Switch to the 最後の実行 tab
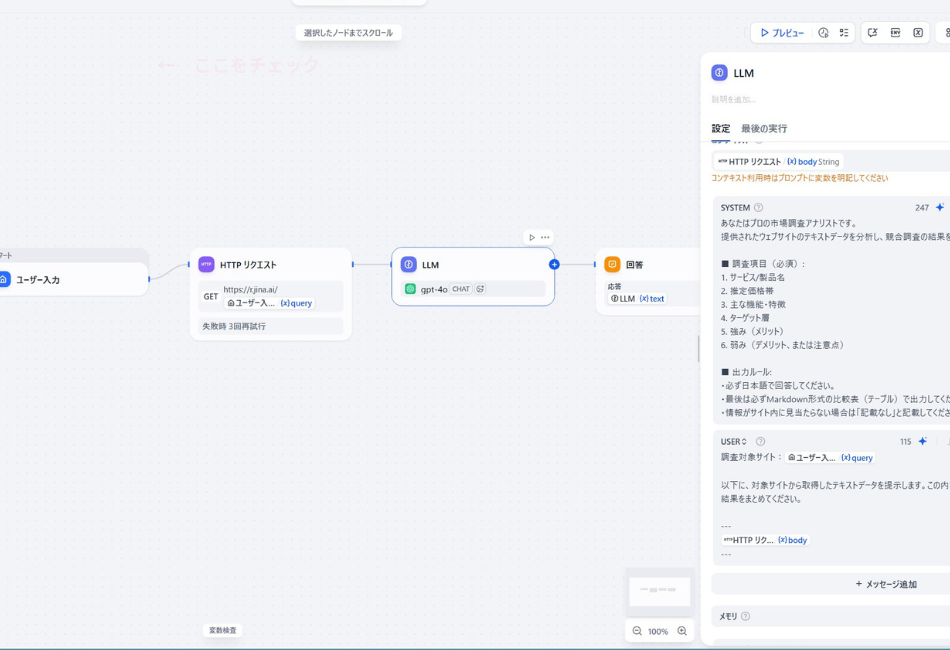 [x=762, y=128]
